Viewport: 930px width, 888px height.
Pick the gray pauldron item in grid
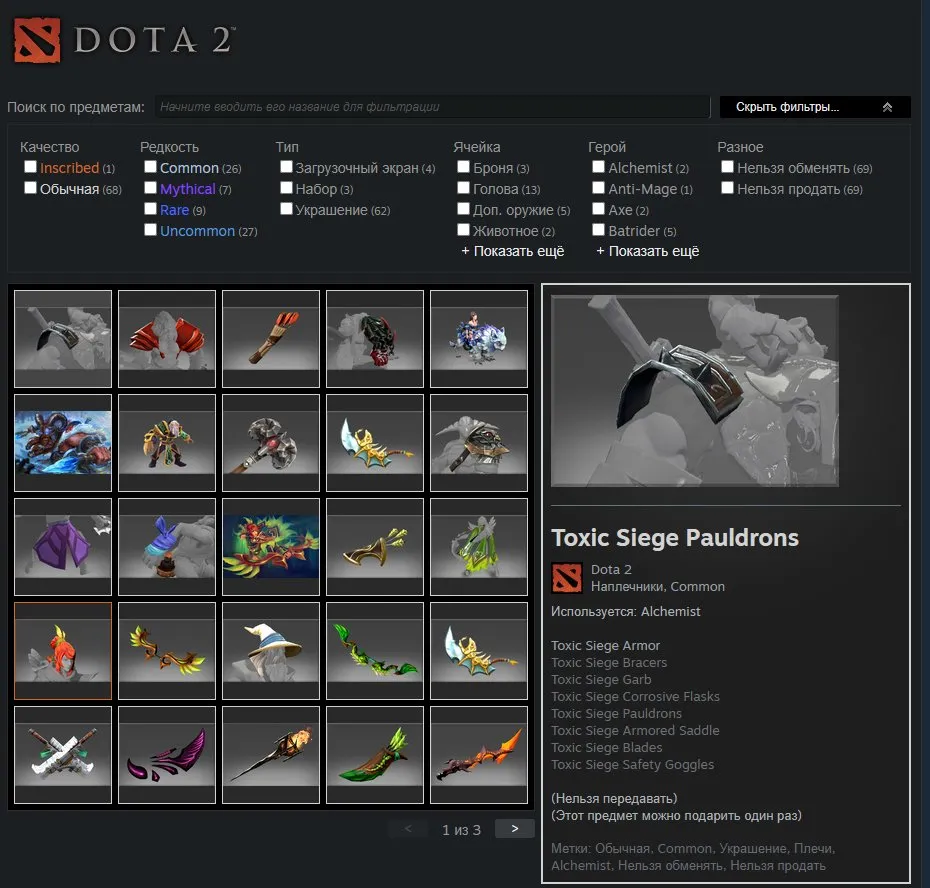pyautogui.click(x=63, y=339)
